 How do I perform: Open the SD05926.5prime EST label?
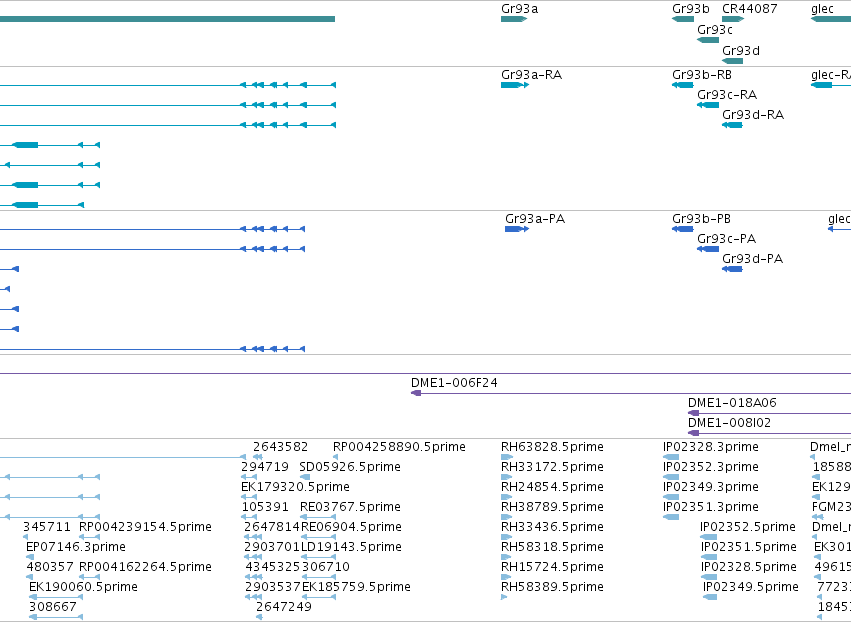coord(350,467)
